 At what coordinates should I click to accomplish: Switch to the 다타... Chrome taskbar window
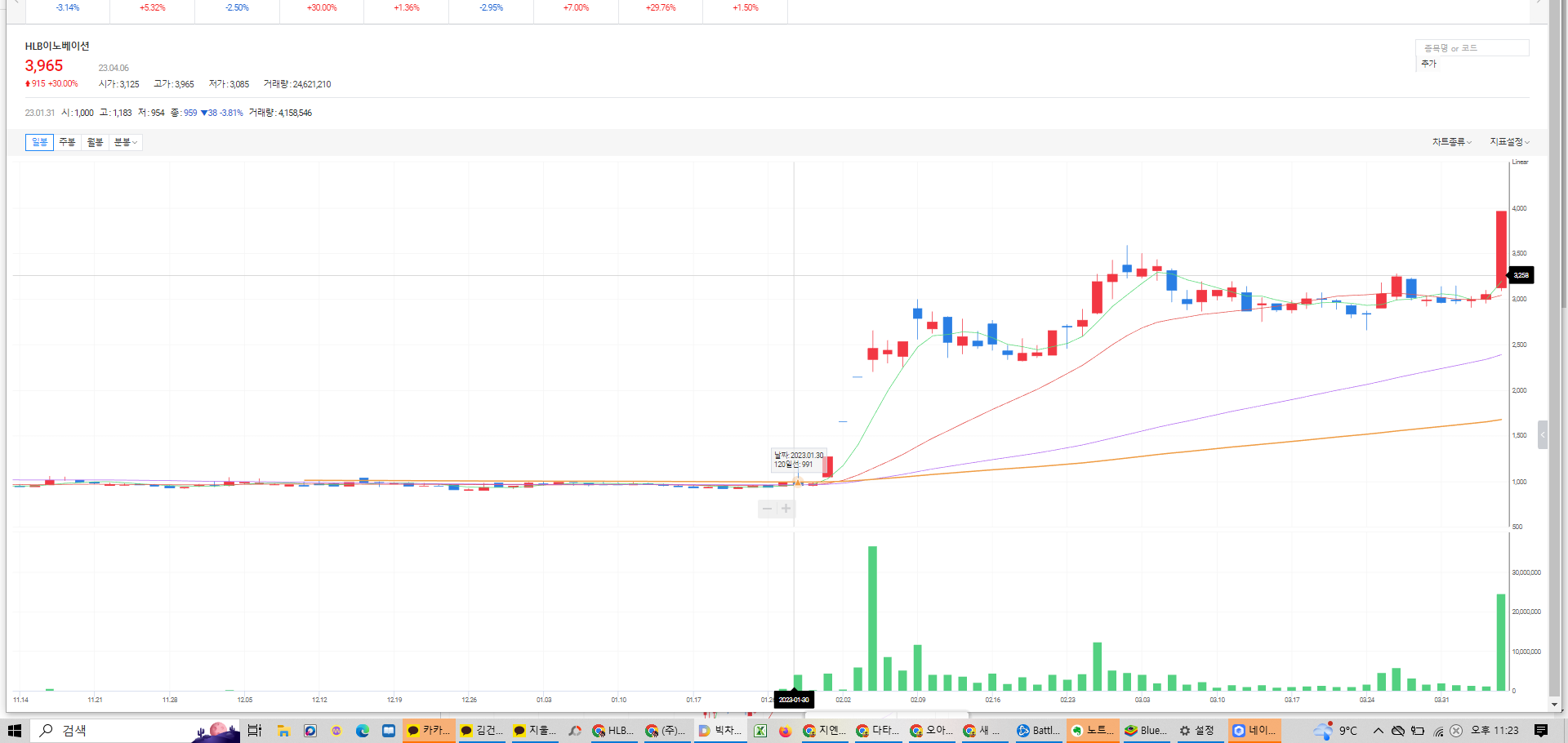(x=878, y=731)
